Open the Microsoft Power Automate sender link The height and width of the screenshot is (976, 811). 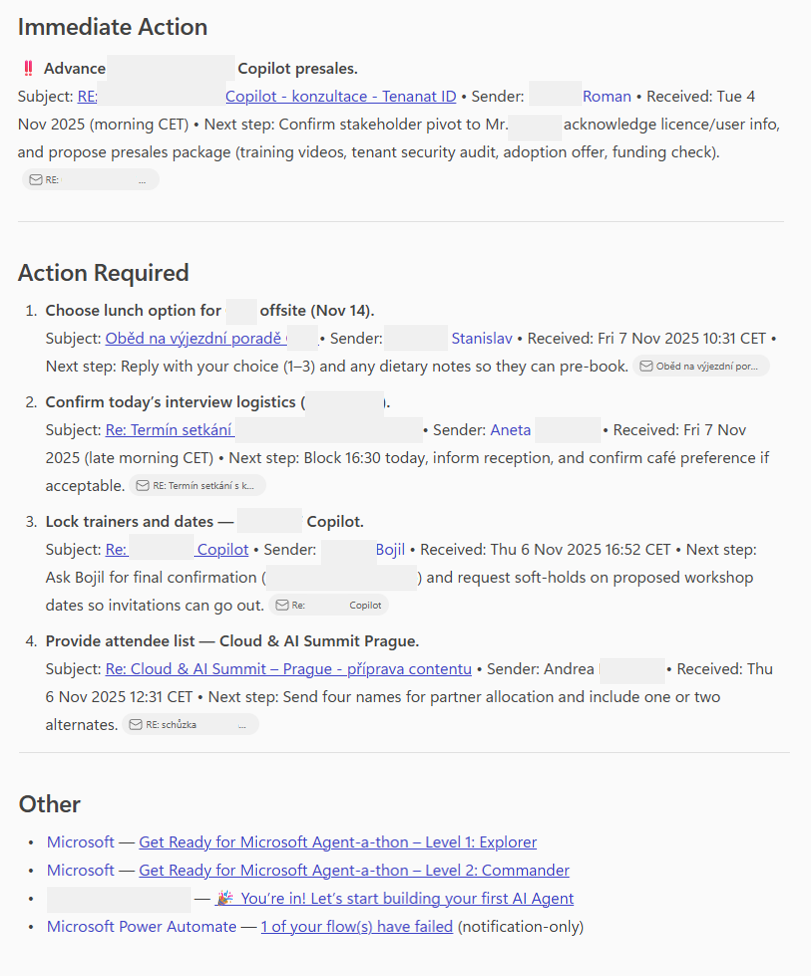pos(141,927)
